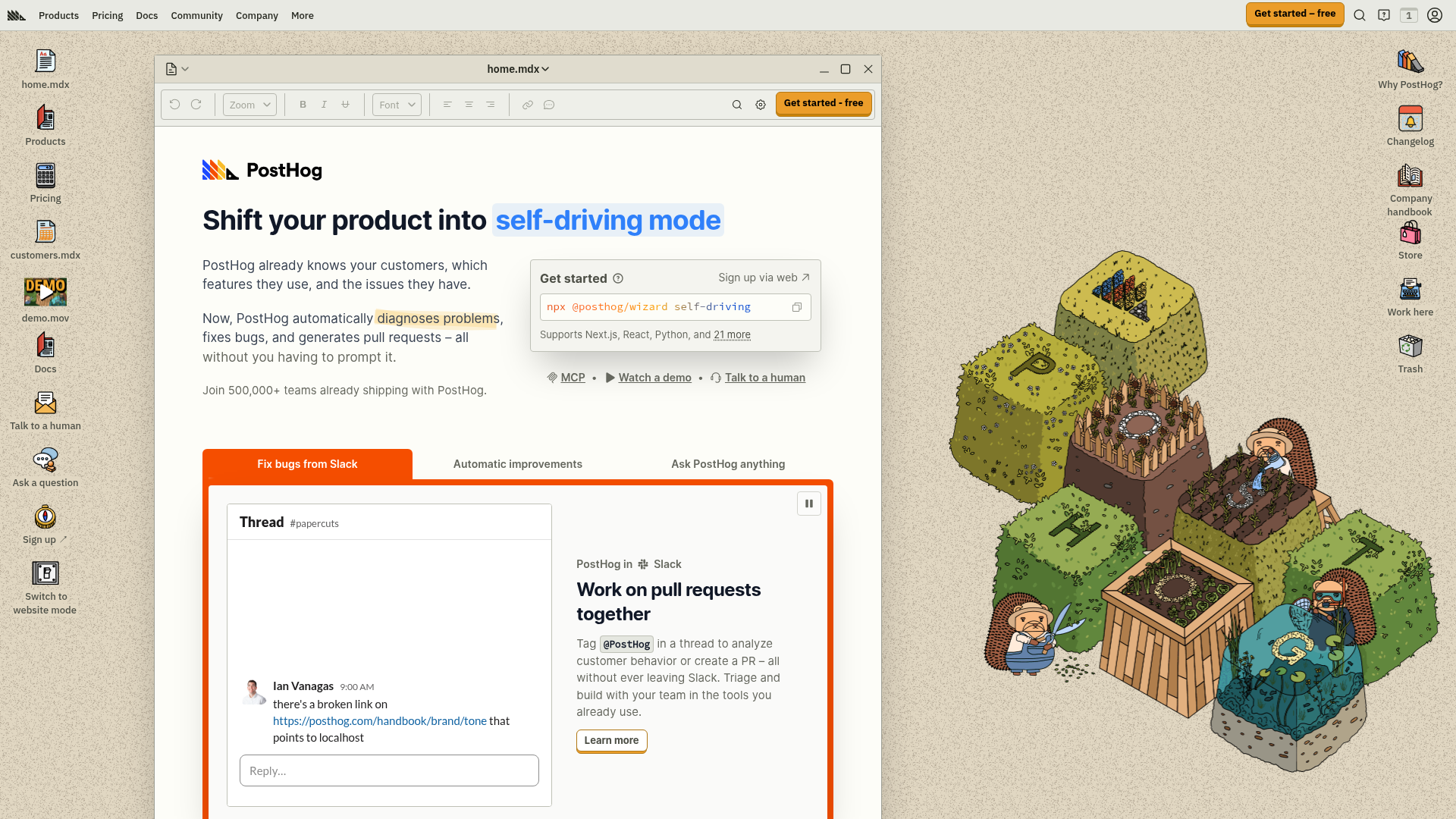Toggle italic formatting
This screenshot has height=819, width=1456.
[x=324, y=105]
